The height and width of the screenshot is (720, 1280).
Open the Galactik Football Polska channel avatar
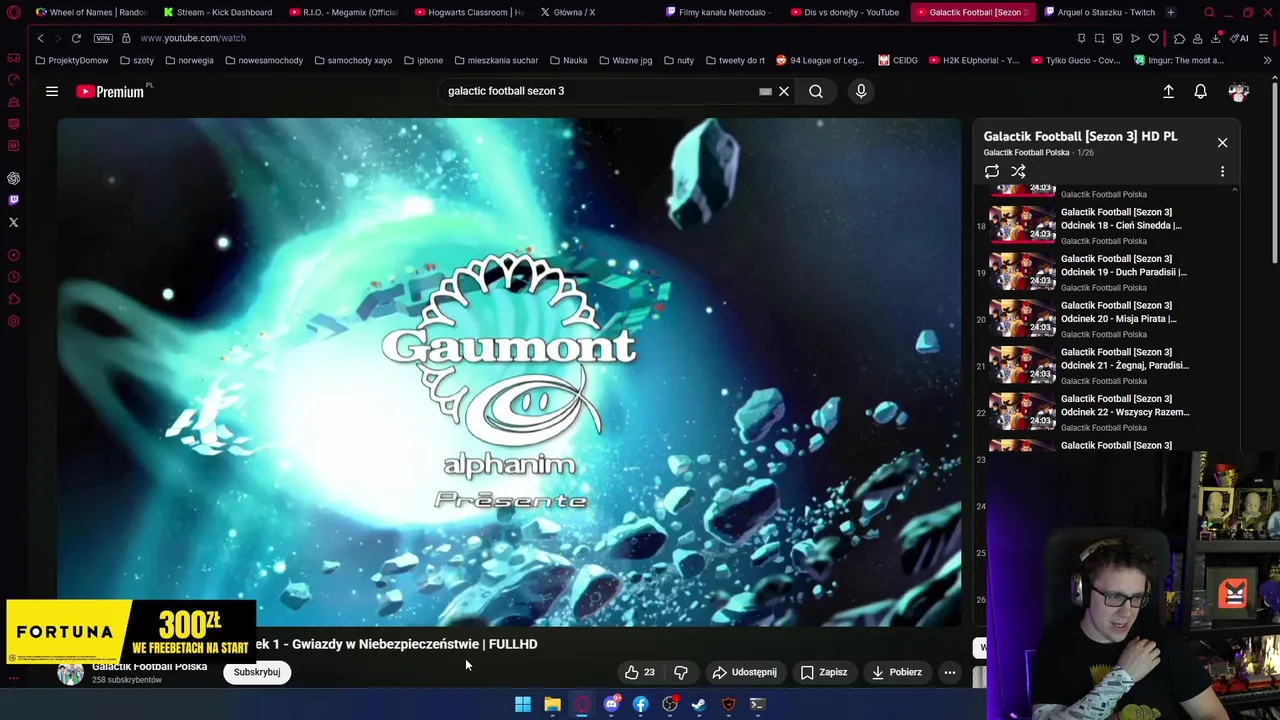(x=70, y=672)
